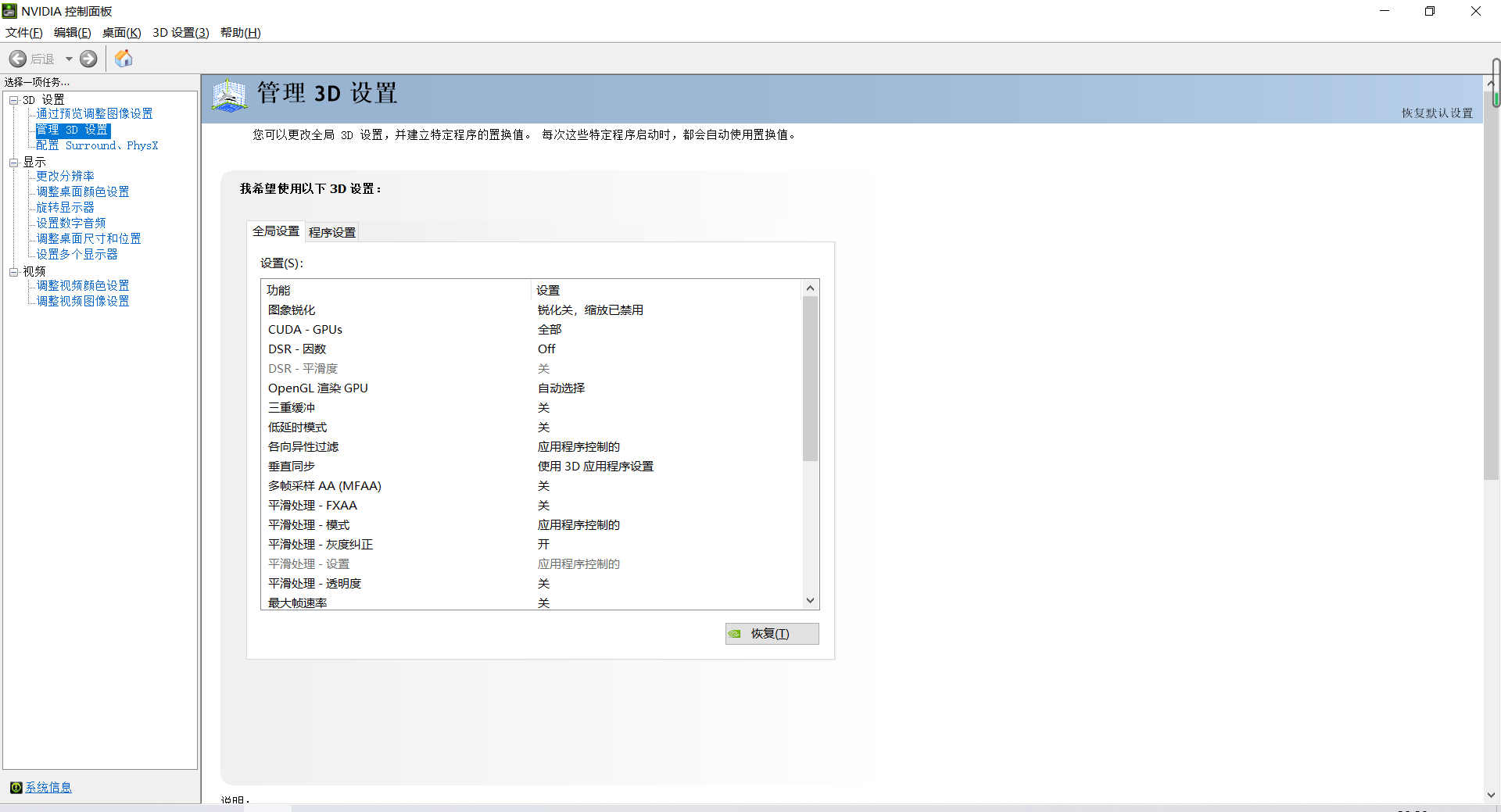Open 调整桌面尺寸和位置 task
Screen dimensions: 1501x812
point(88,238)
